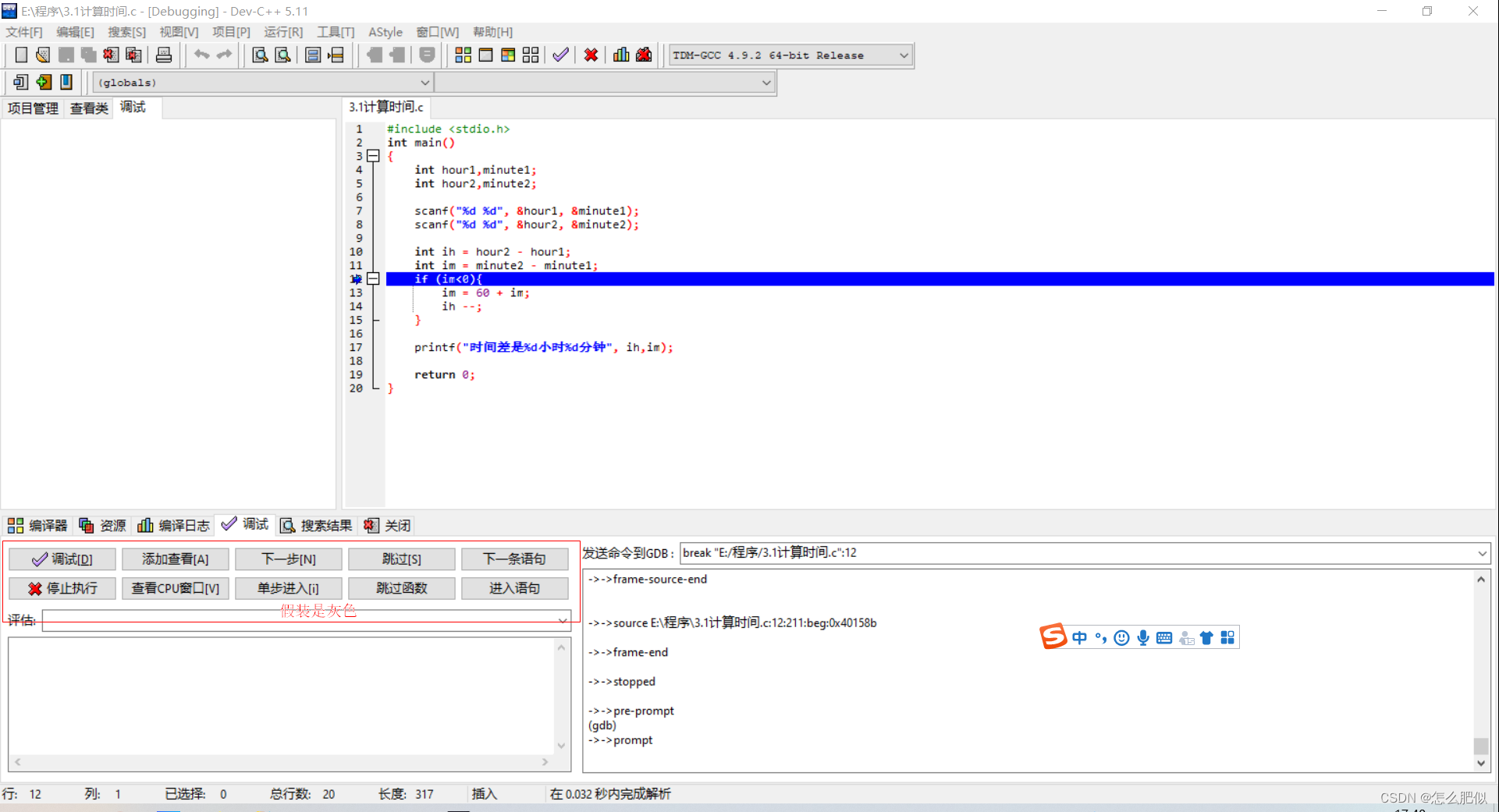This screenshot has width=1499, height=812.
Task: Click the 下一步[N] button
Action: 289,559
